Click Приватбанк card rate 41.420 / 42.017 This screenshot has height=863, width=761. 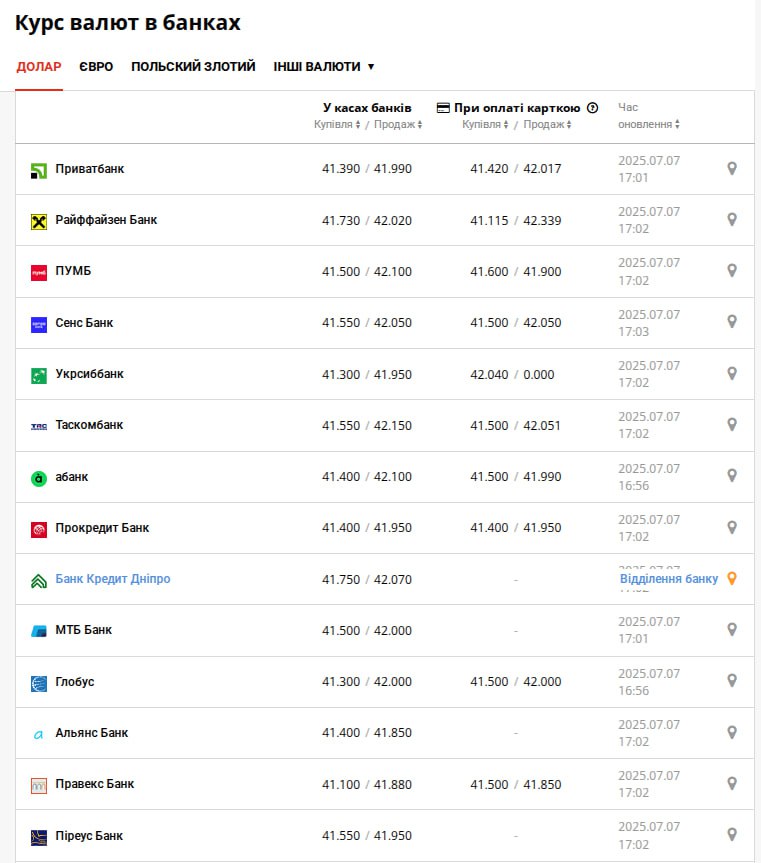pos(516,169)
